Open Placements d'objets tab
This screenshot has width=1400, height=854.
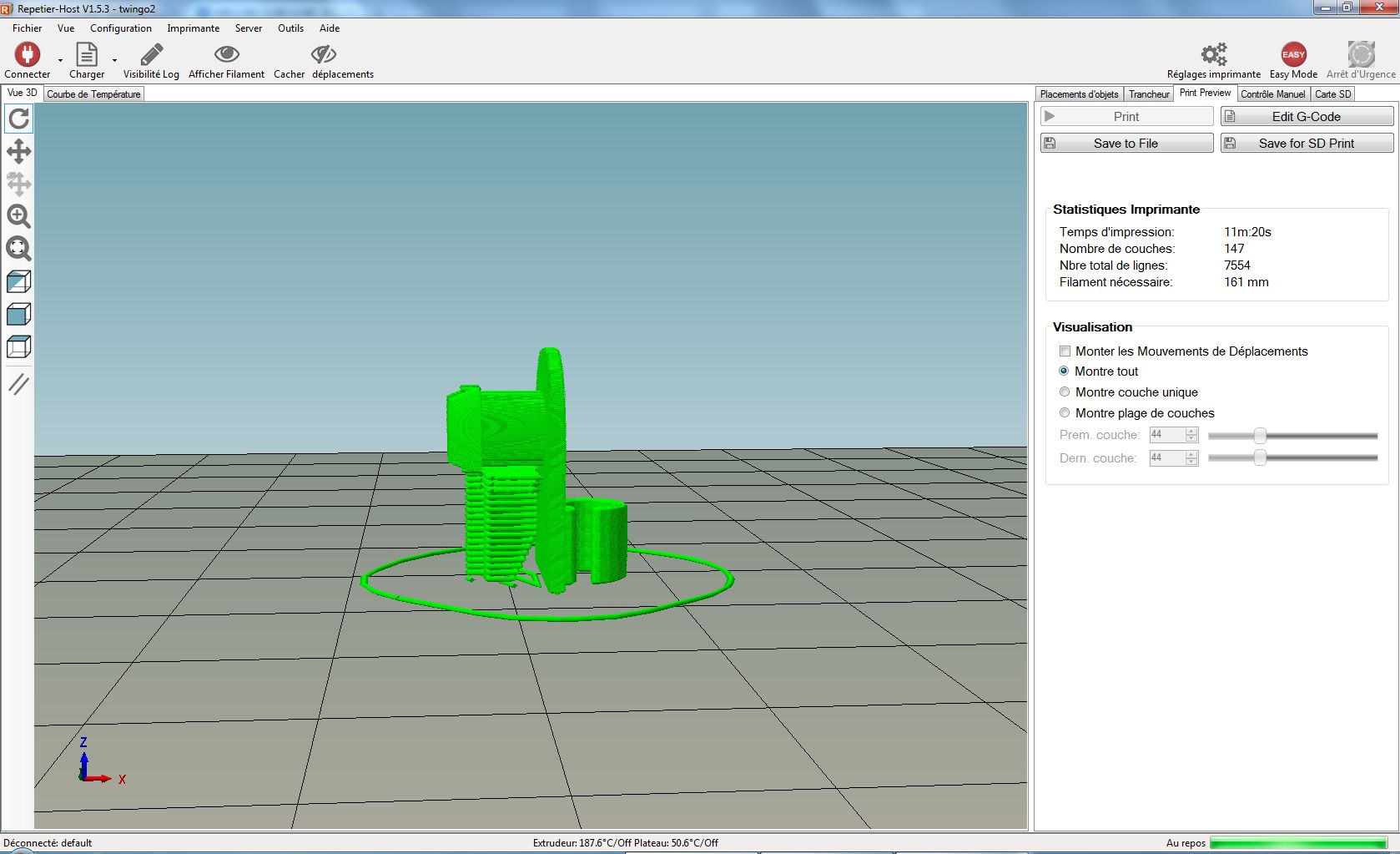point(1079,94)
